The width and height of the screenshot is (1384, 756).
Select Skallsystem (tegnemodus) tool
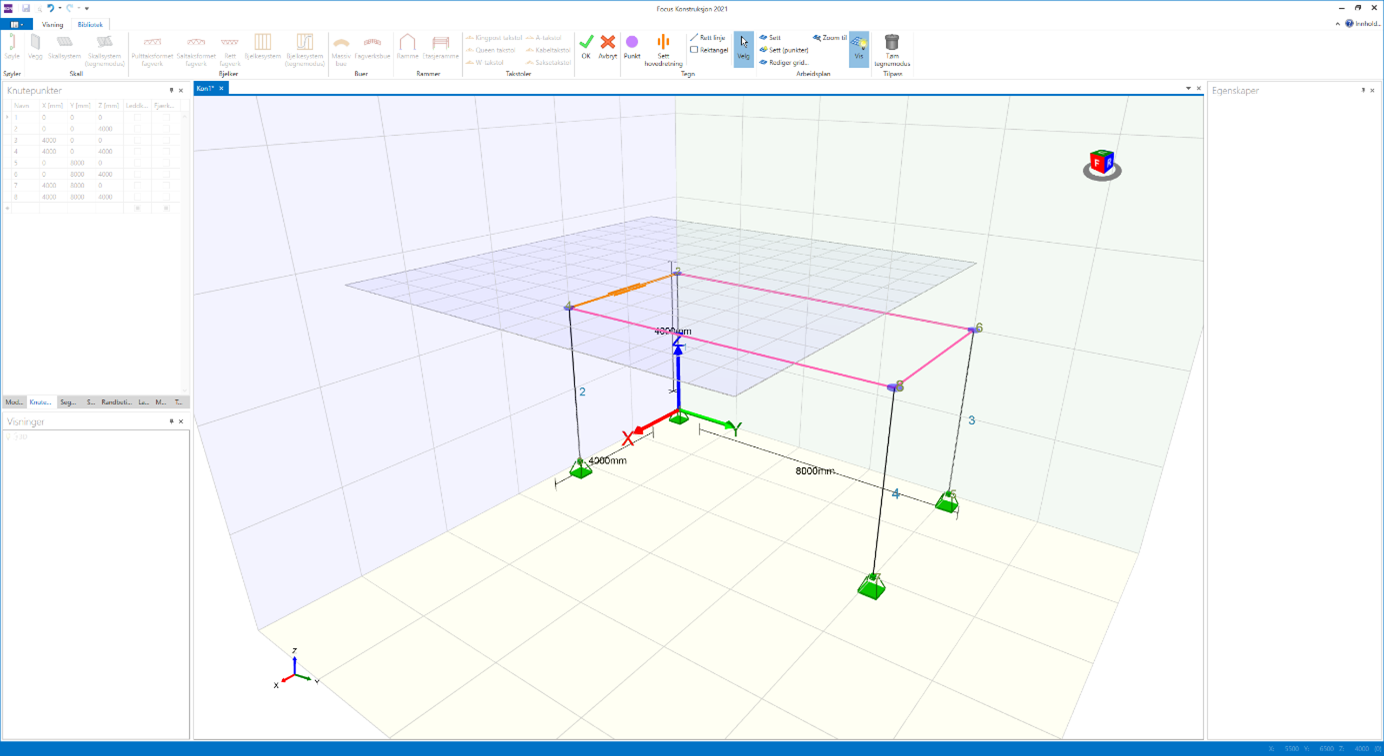point(104,50)
